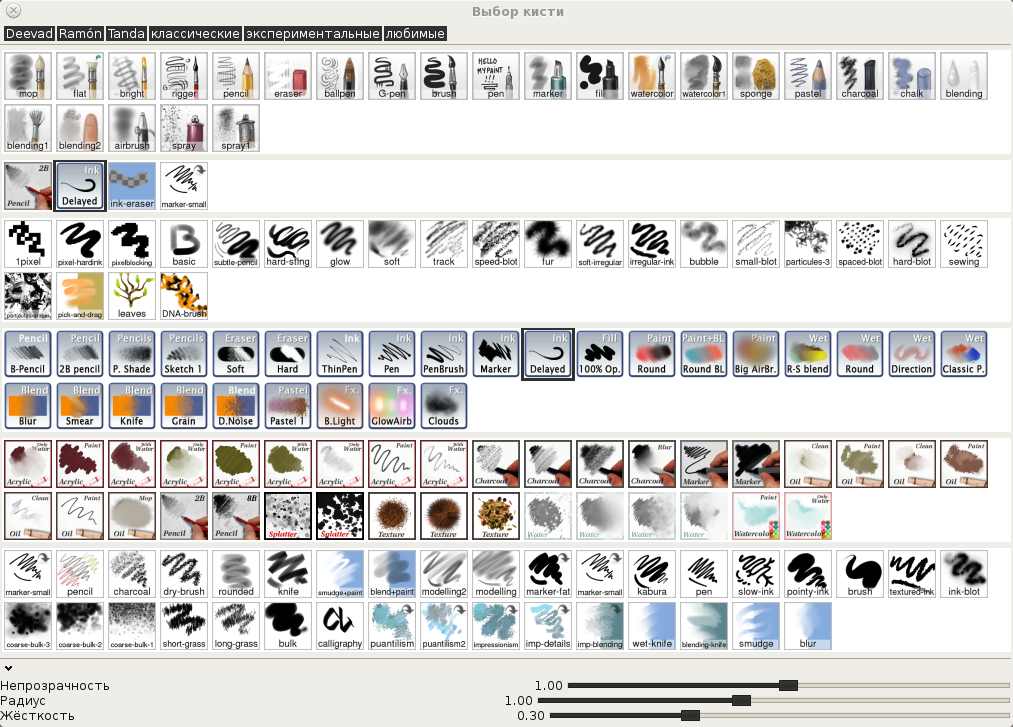Select the DNA-brush preset
The image size is (1013, 727).
pyautogui.click(x=184, y=296)
